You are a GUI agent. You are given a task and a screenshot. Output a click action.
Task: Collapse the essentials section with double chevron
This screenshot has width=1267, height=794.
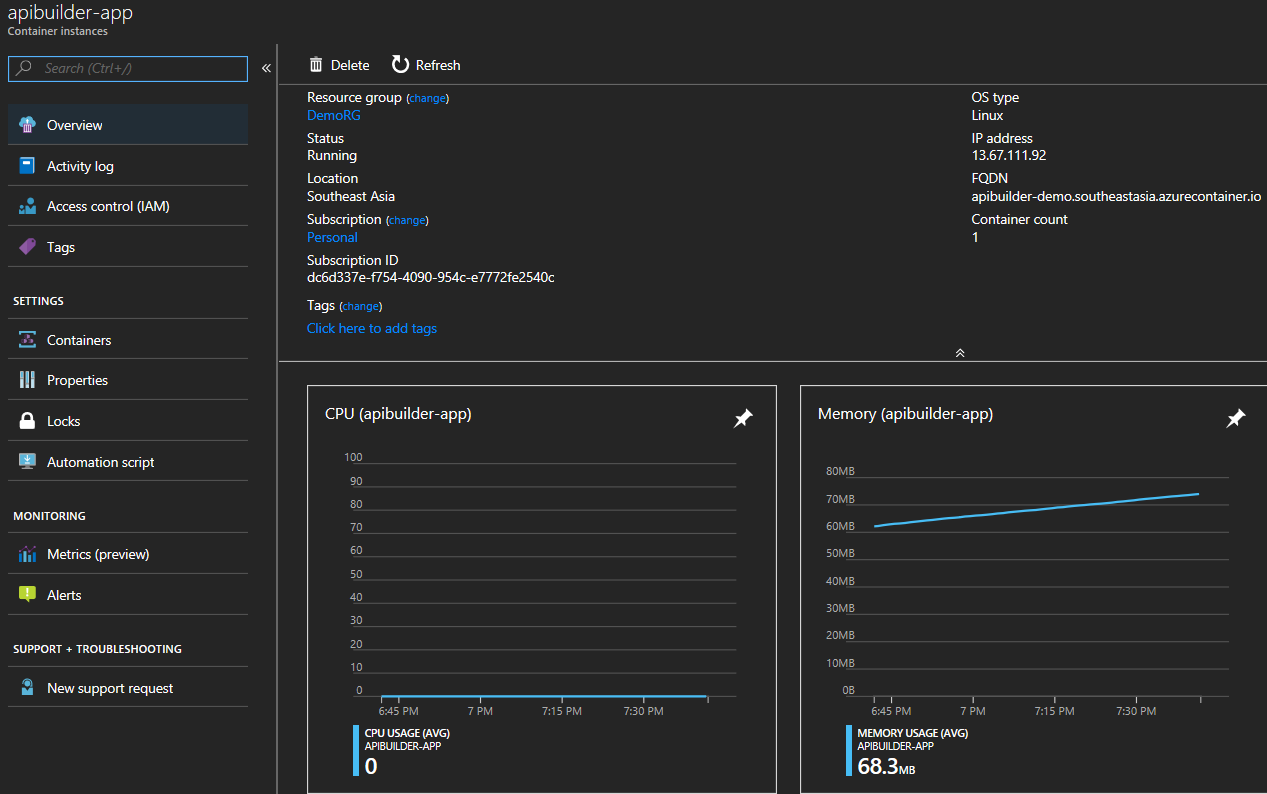click(x=960, y=353)
